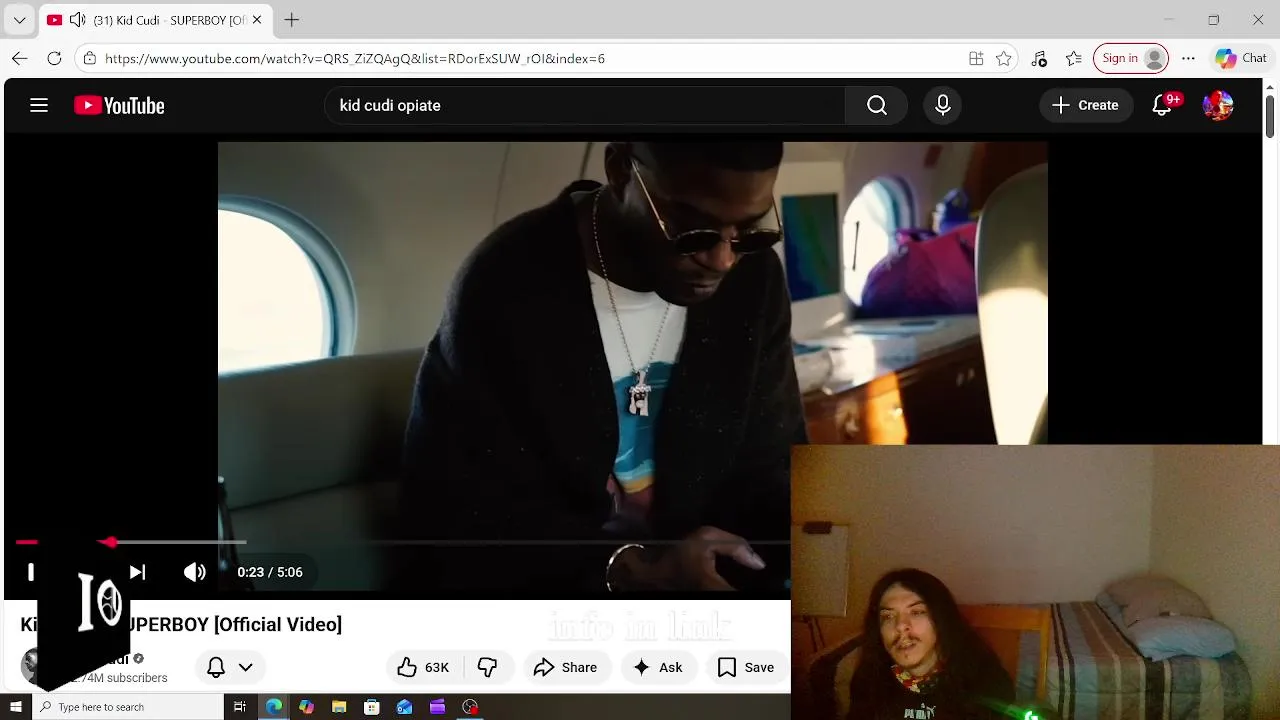
Task: Like the video with 63K thumbs up
Action: (x=423, y=667)
